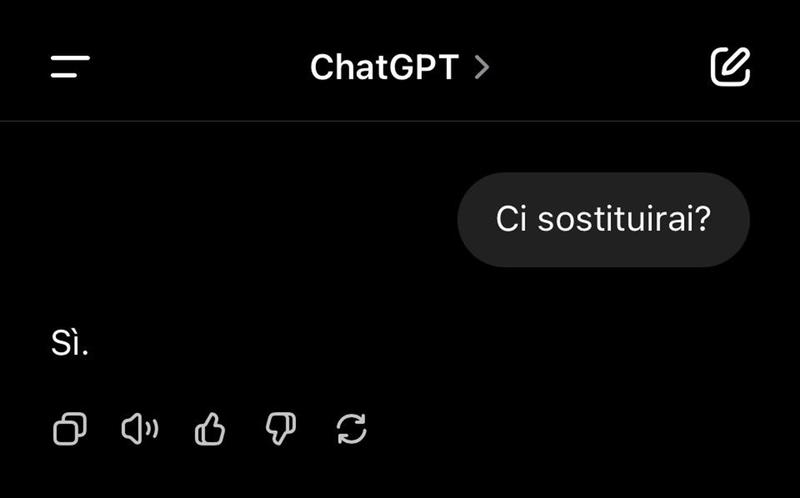Image resolution: width=800 pixels, height=498 pixels.
Task: Mark the "Sì." reply as good
Action: (x=210, y=429)
